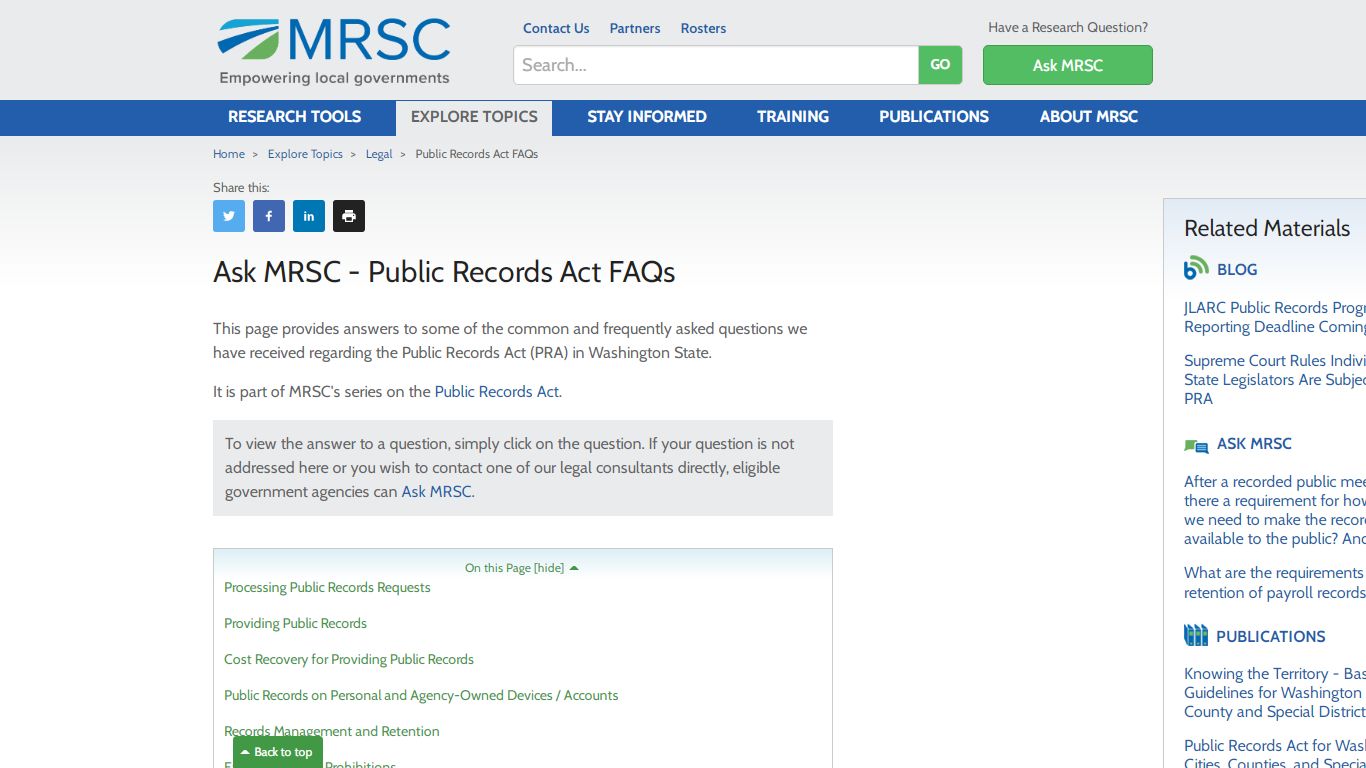The height and width of the screenshot is (768, 1366).
Task: Go to Home breadcrumb
Action: tap(229, 154)
